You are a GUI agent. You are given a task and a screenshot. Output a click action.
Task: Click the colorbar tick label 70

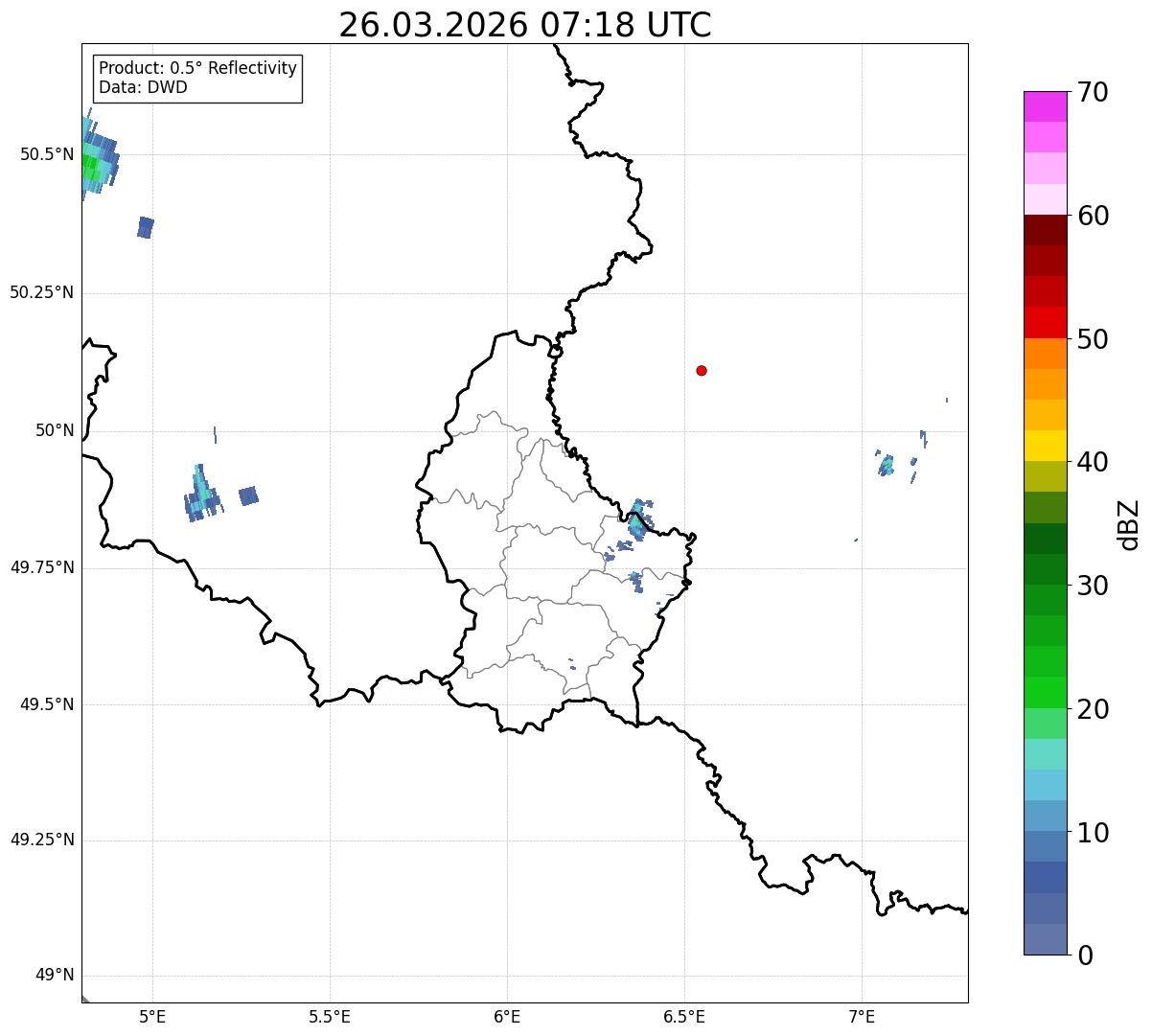click(1093, 92)
